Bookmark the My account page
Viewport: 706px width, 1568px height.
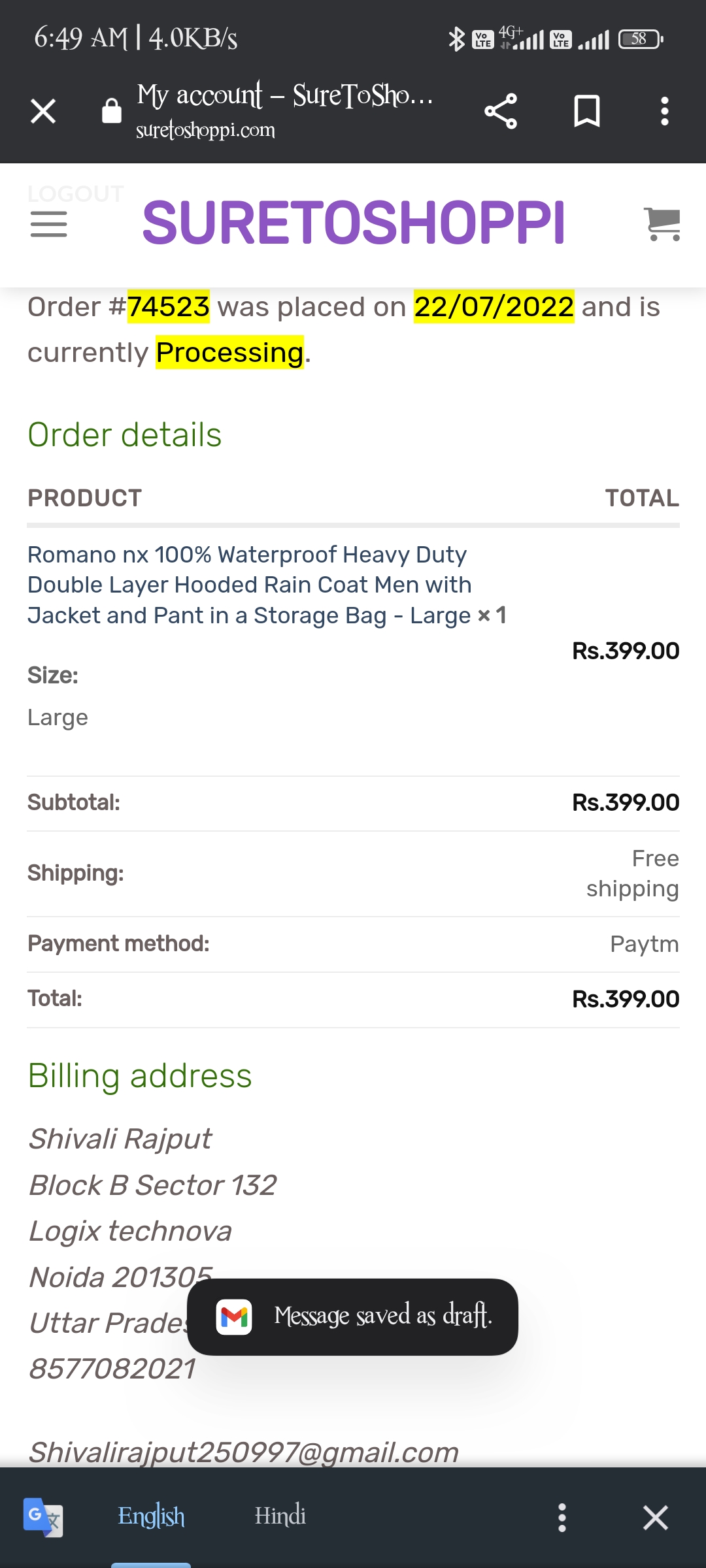pos(586,111)
